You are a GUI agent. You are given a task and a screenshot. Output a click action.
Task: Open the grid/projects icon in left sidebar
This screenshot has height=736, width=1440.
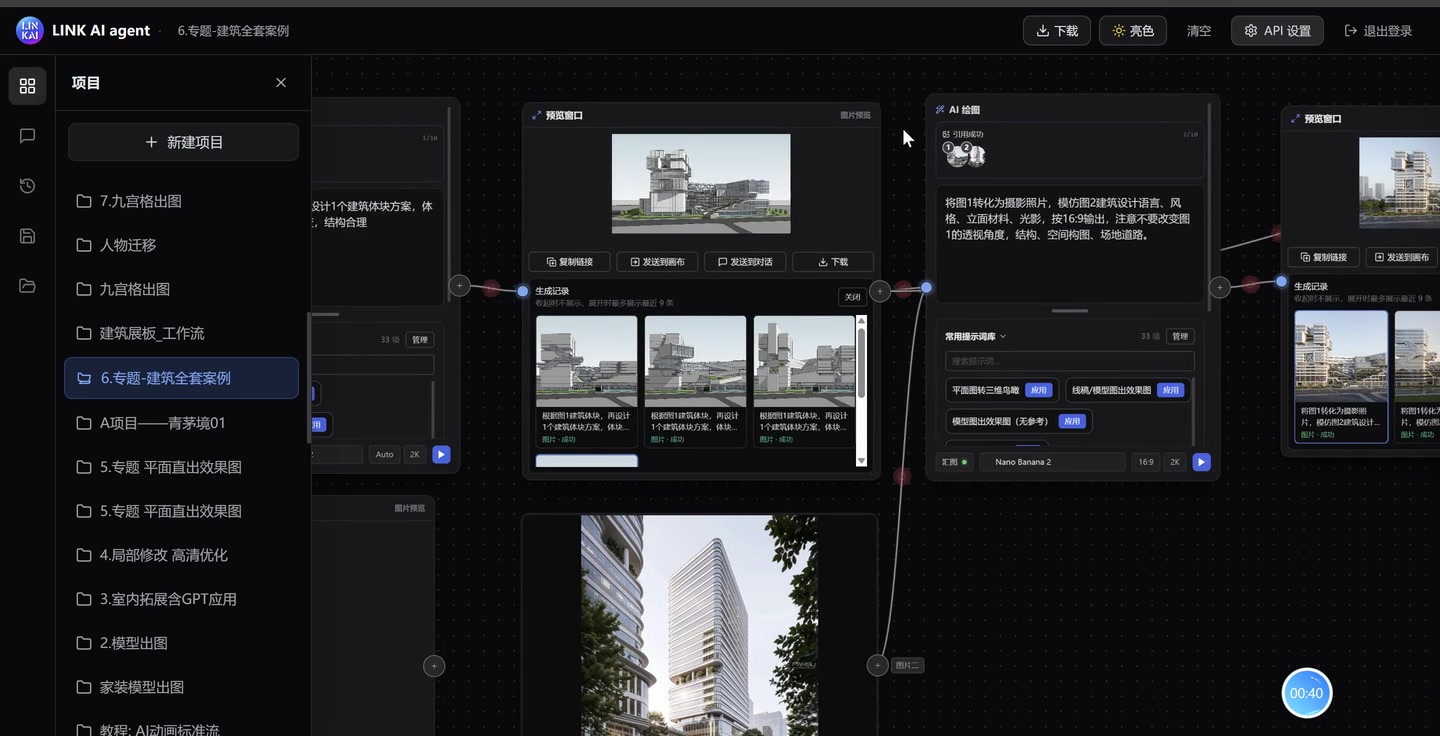pos(27,86)
